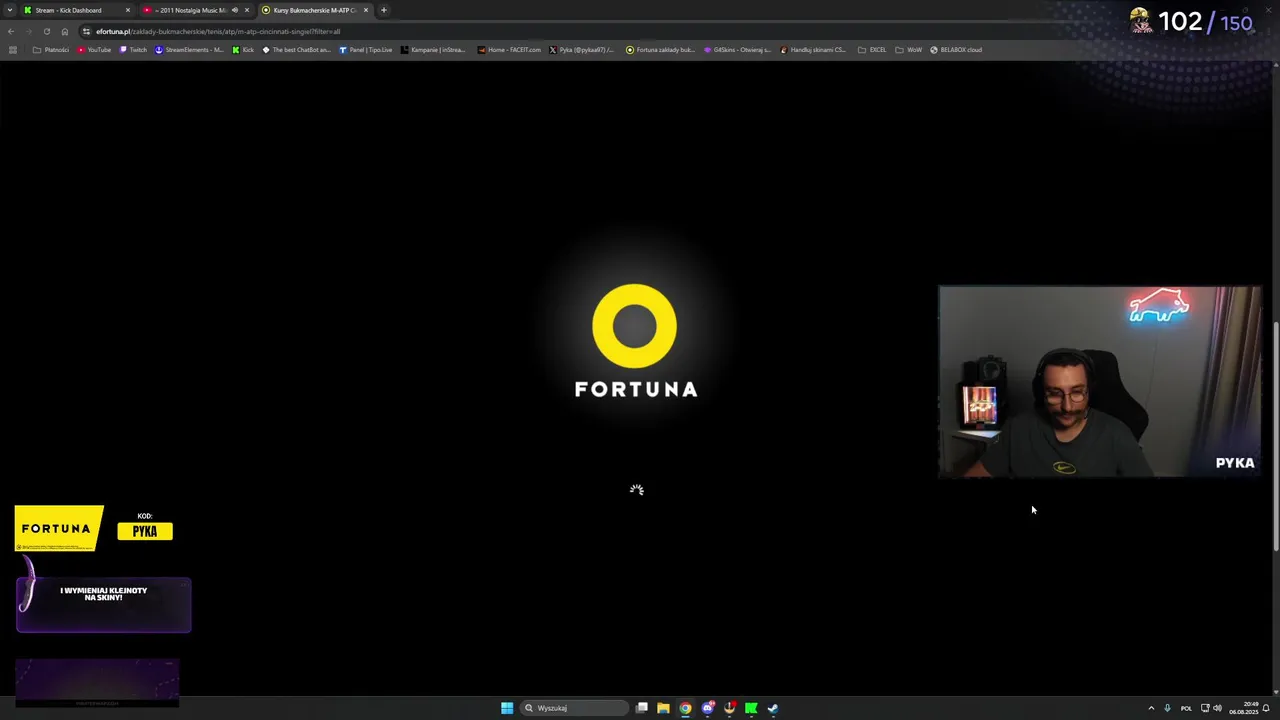Open the Handluj skinami CS bookmark
Viewport: 1280px width, 720px height.
click(x=813, y=50)
